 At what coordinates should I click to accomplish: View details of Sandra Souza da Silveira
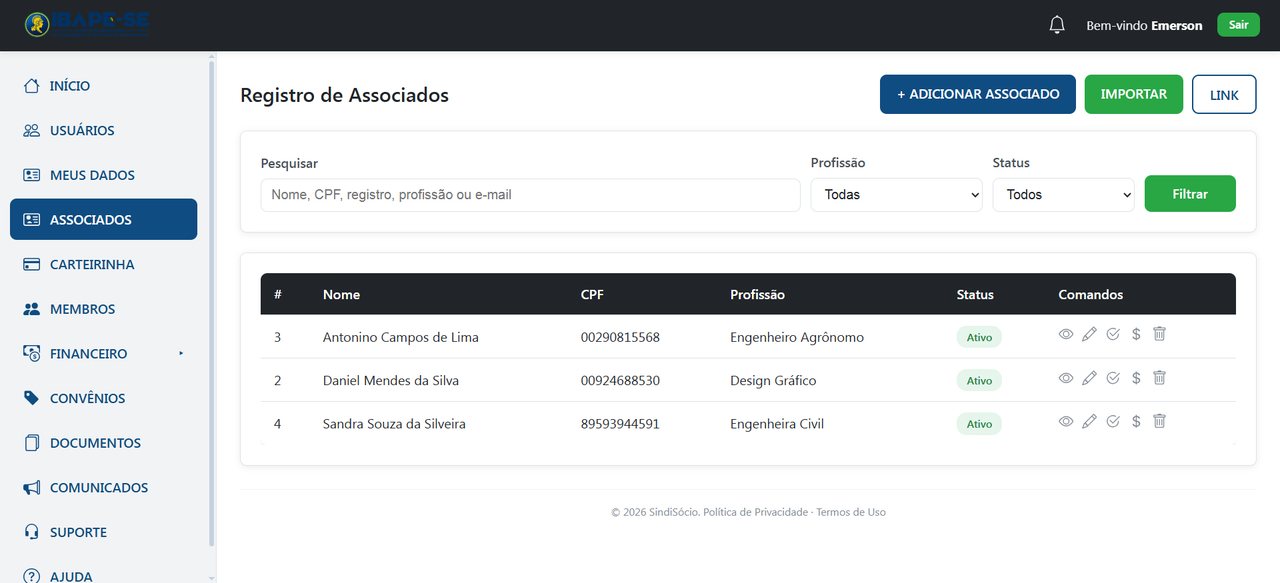point(1066,422)
